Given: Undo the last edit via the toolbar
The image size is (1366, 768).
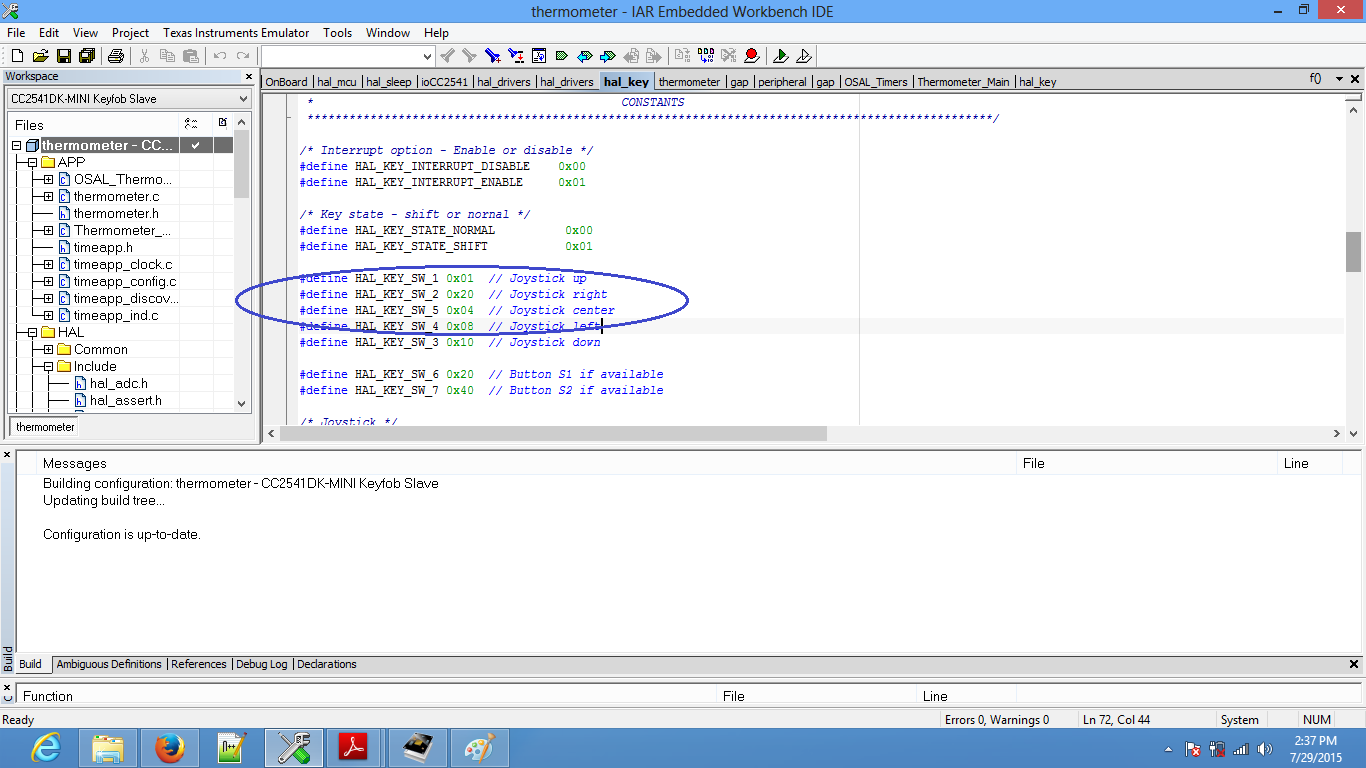Looking at the screenshot, I should tap(219, 56).
